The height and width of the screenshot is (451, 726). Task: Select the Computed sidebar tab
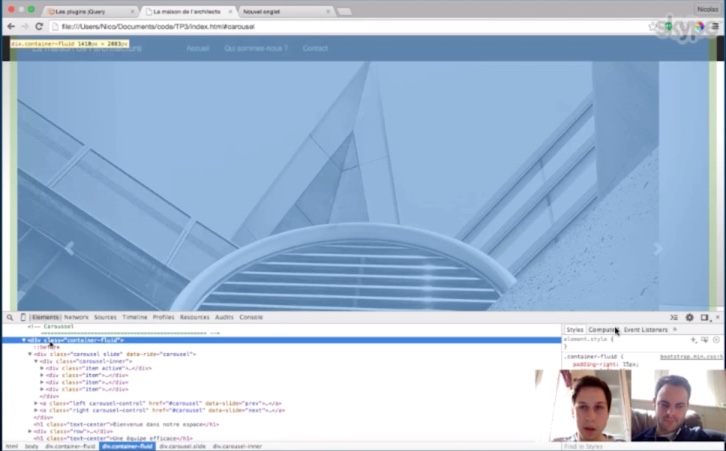click(x=602, y=330)
